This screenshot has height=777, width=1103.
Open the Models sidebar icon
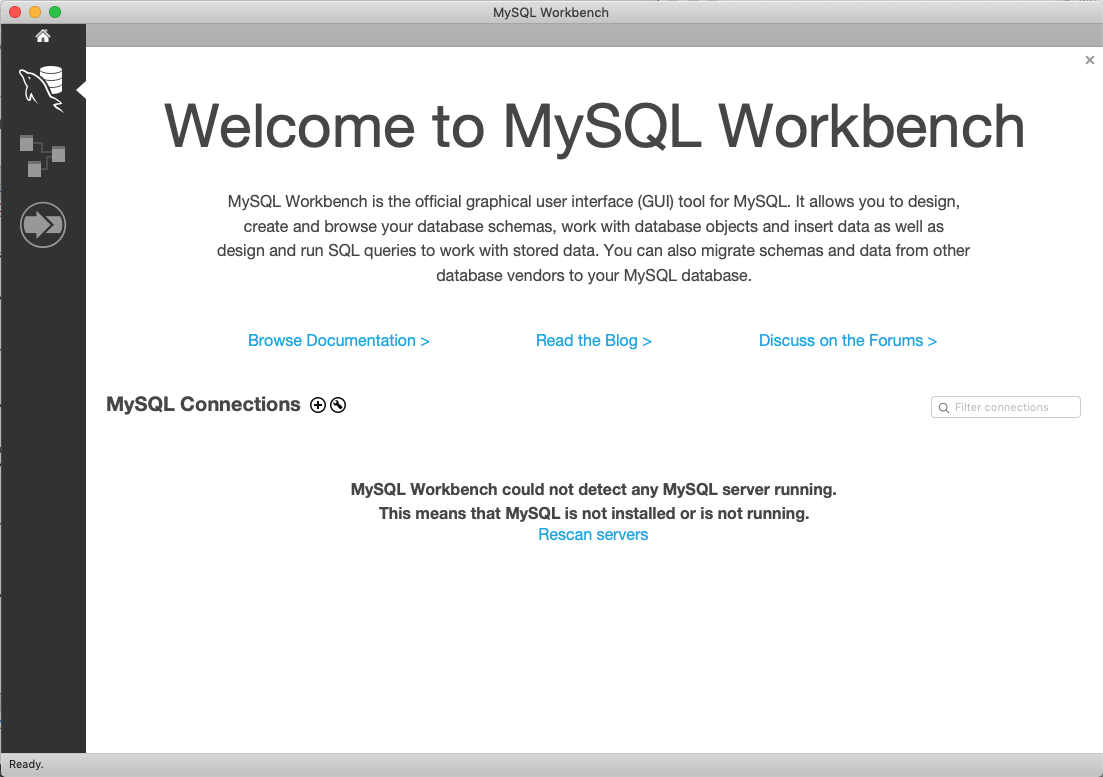(x=42, y=155)
